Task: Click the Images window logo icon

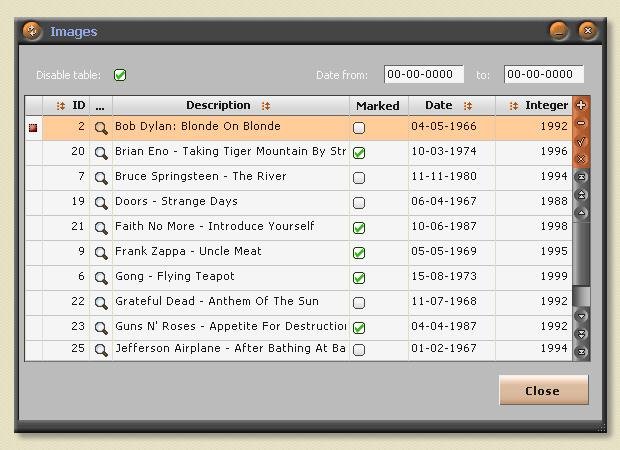Action: pos(32,31)
